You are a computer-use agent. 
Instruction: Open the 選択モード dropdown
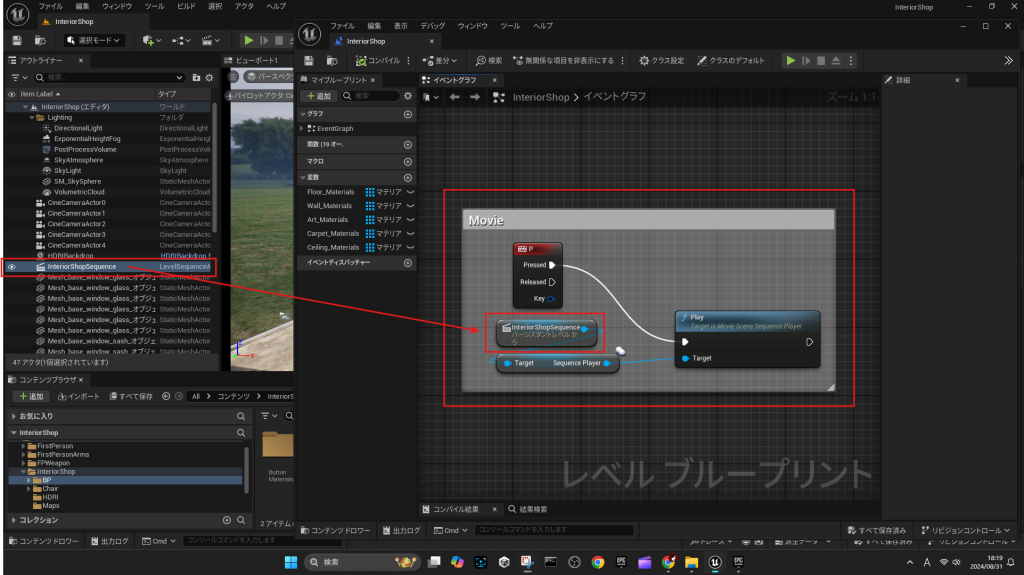[94, 40]
